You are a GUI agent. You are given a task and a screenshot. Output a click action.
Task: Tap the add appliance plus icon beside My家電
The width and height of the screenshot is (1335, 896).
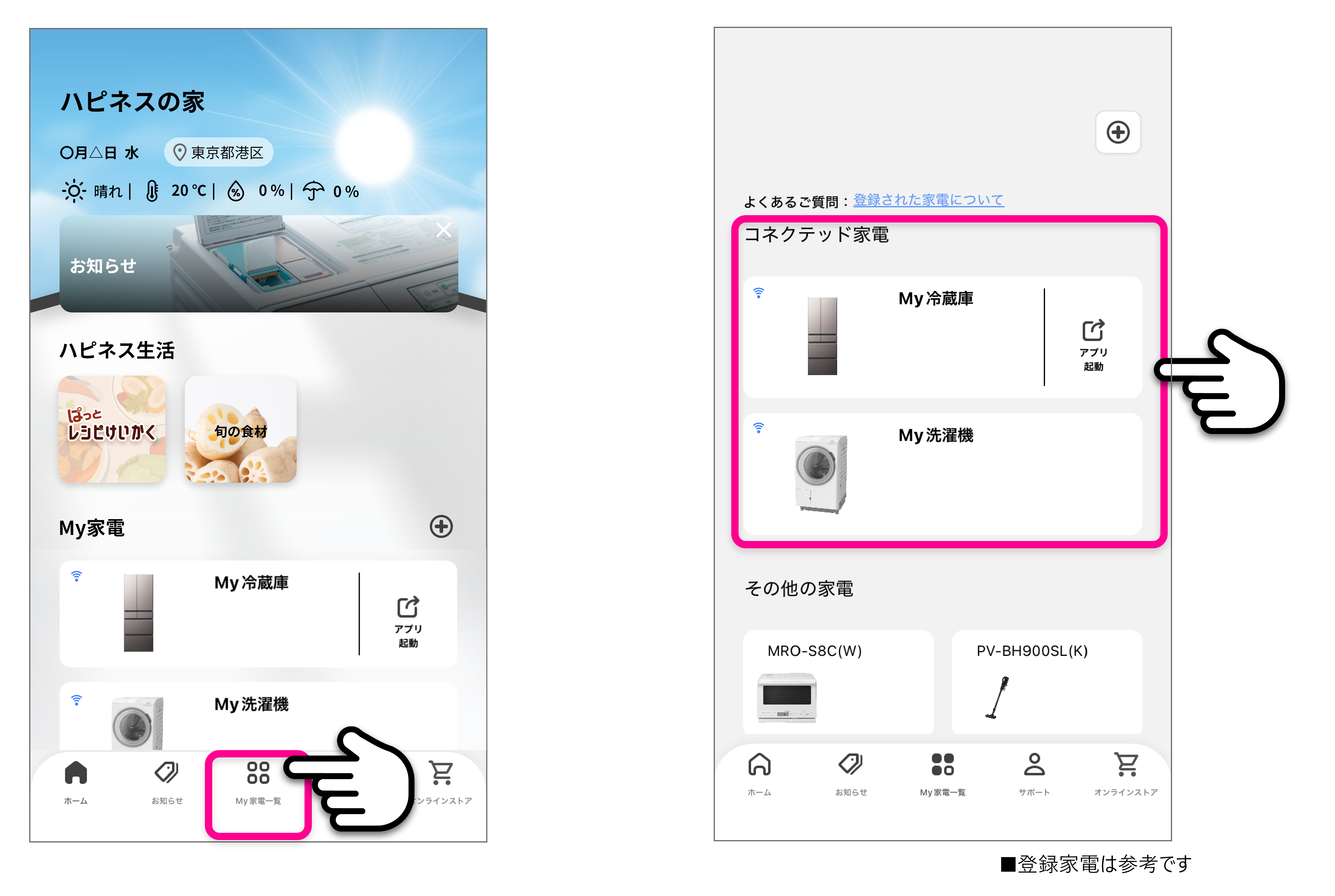point(441,526)
